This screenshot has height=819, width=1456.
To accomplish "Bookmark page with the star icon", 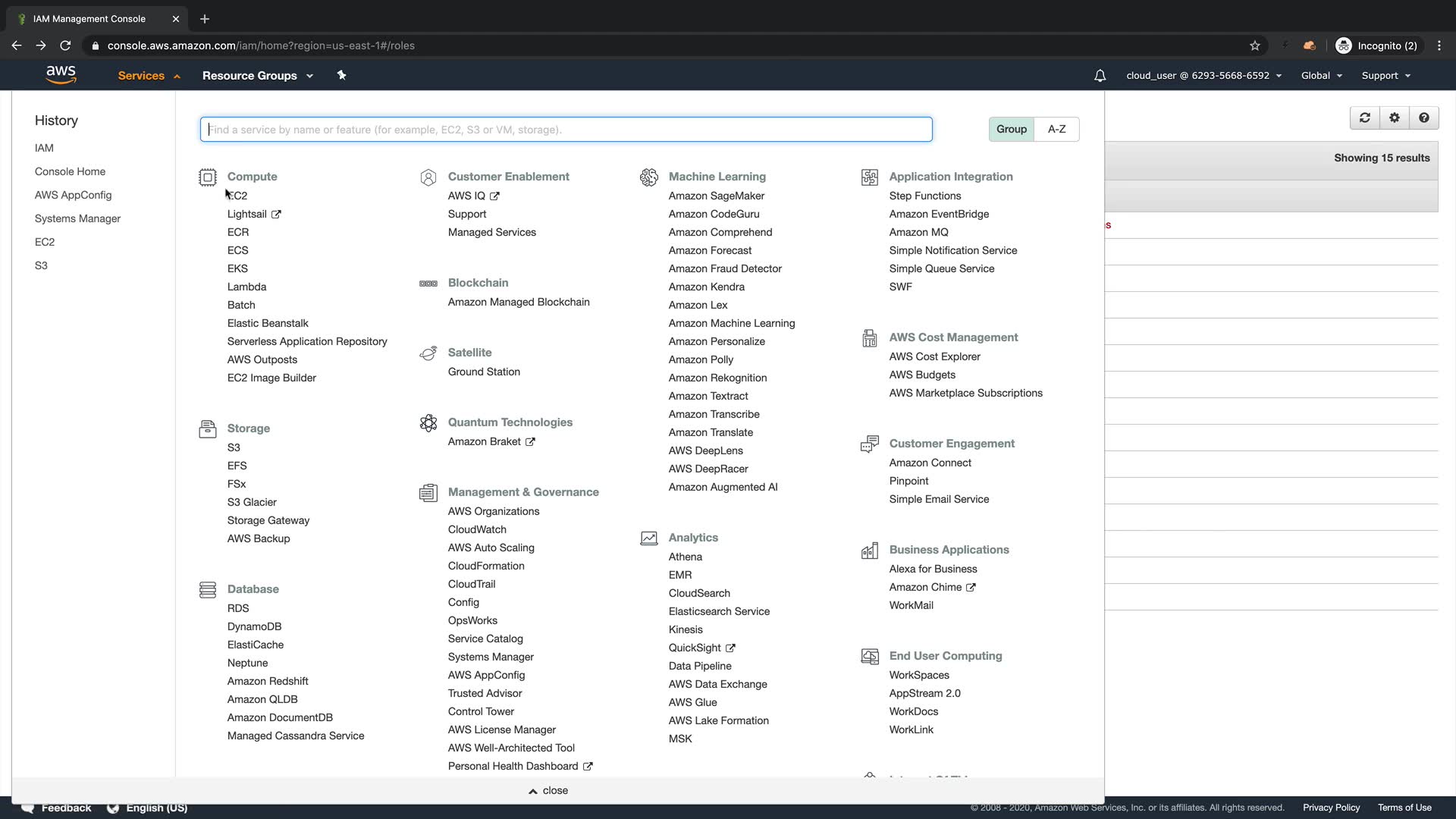I will [1255, 45].
